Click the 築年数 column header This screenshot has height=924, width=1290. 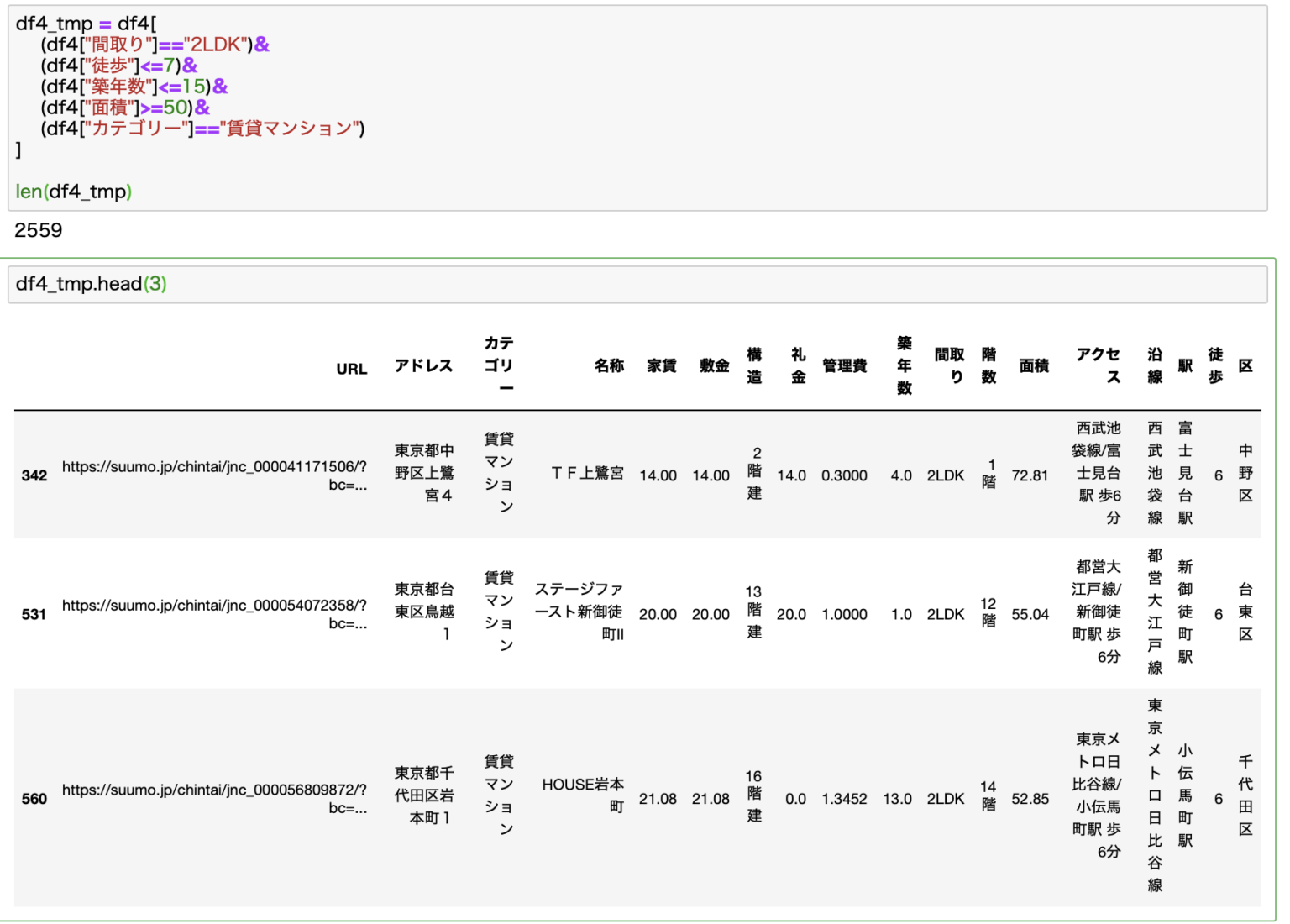tap(904, 365)
